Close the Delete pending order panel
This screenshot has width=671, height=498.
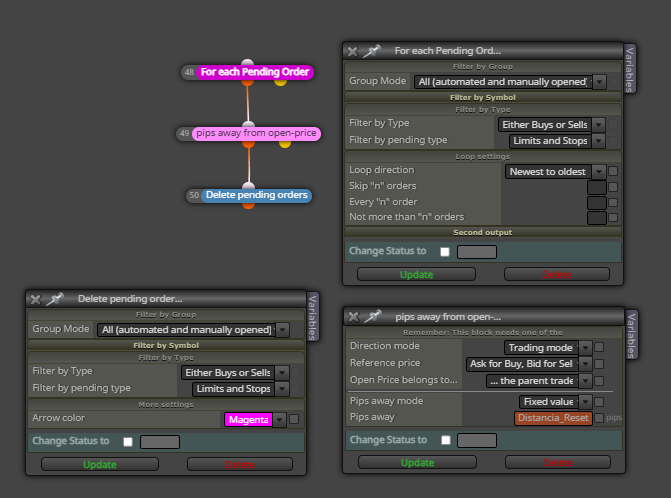coord(36,299)
